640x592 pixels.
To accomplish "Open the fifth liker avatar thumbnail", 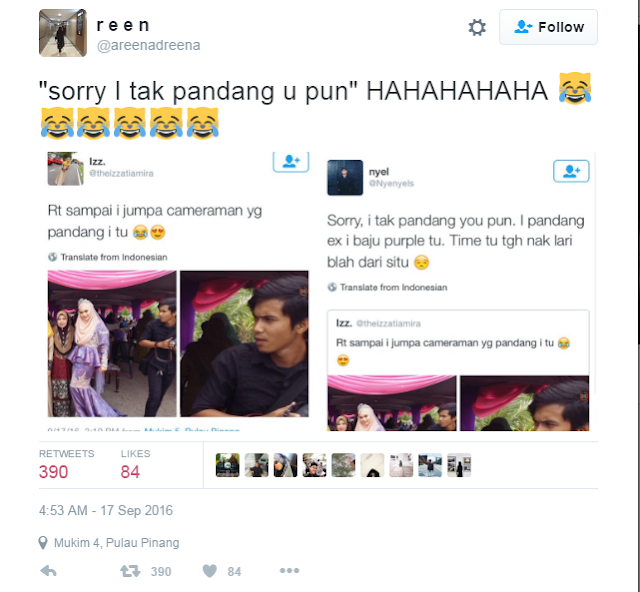I will tap(343, 465).
